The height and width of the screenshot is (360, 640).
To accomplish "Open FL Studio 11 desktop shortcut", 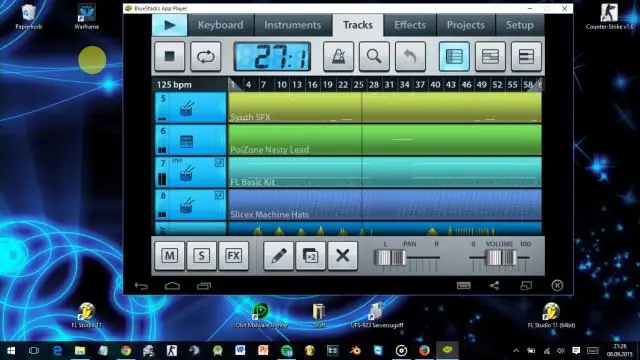I will [87, 315].
